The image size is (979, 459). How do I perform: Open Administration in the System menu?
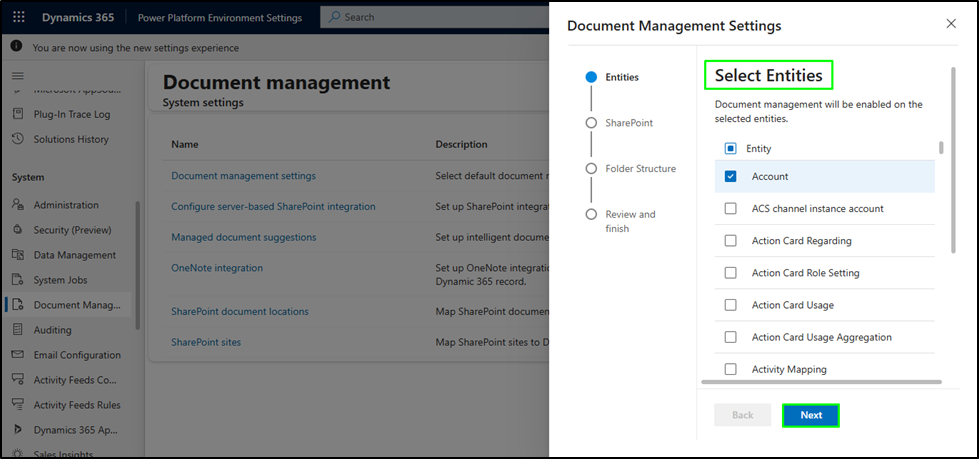[66, 205]
